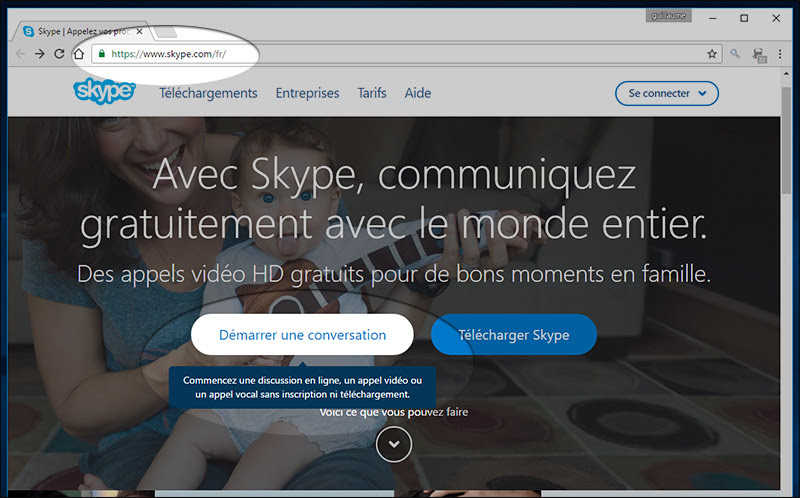The image size is (800, 498).
Task: Click the green secure padlock icon
Action: tap(102, 54)
